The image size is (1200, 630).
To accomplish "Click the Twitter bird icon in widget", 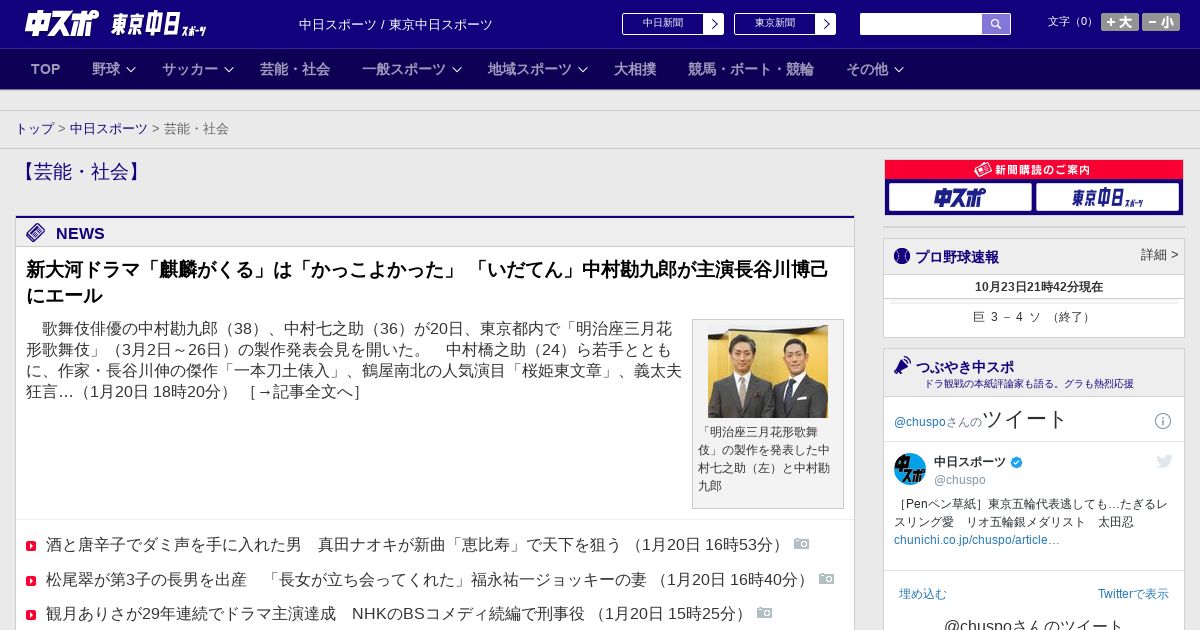I will pos(1164,461).
